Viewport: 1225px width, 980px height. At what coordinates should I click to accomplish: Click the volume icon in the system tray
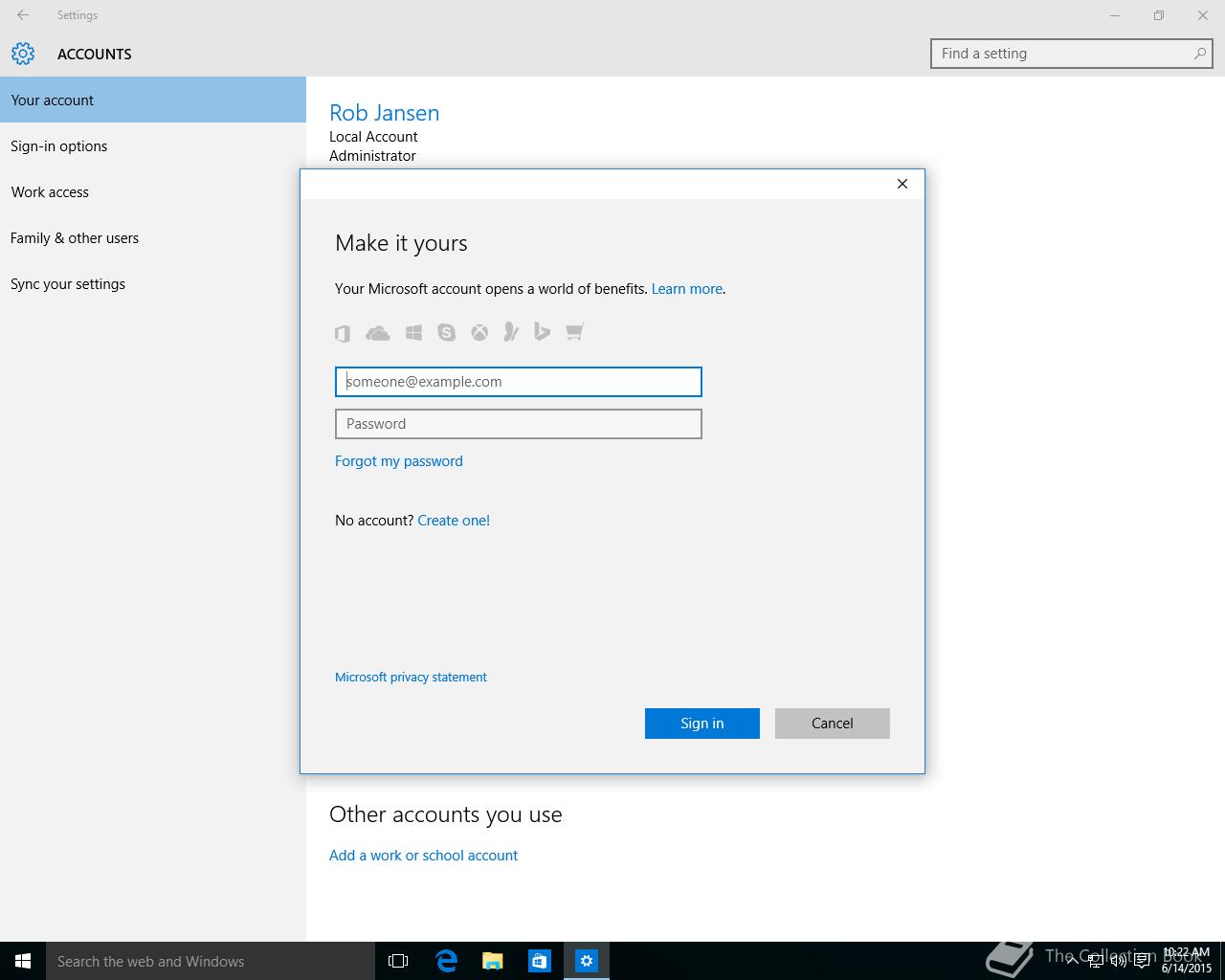(1118, 961)
